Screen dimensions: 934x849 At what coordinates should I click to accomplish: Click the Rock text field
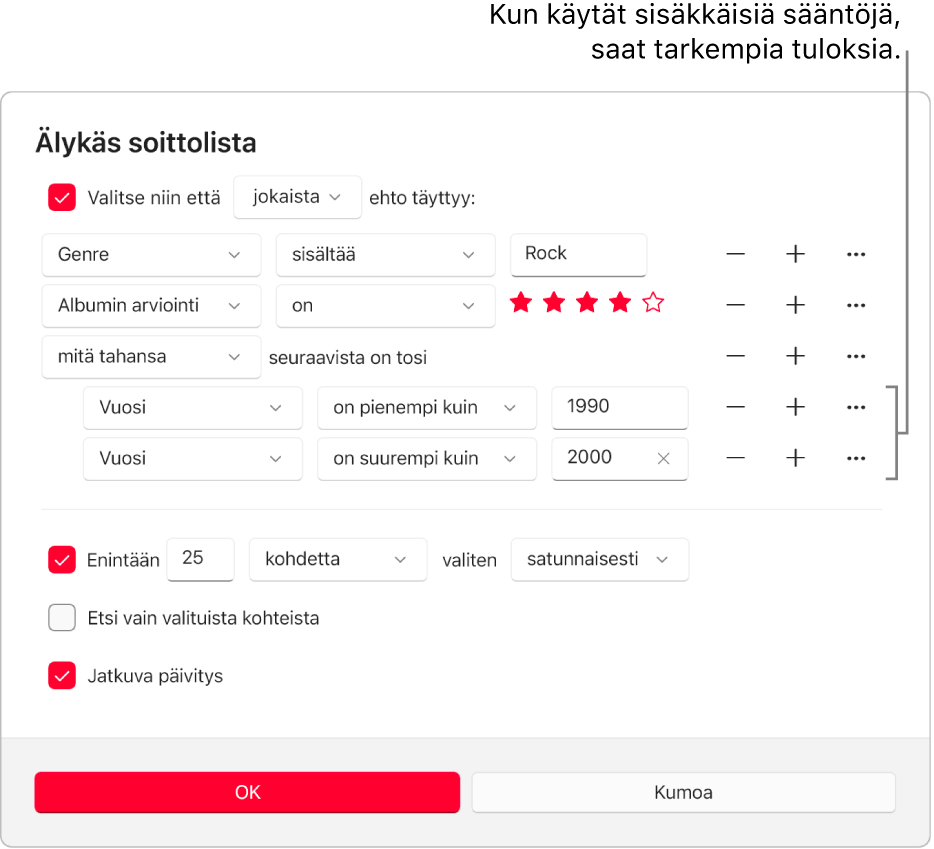coord(578,255)
